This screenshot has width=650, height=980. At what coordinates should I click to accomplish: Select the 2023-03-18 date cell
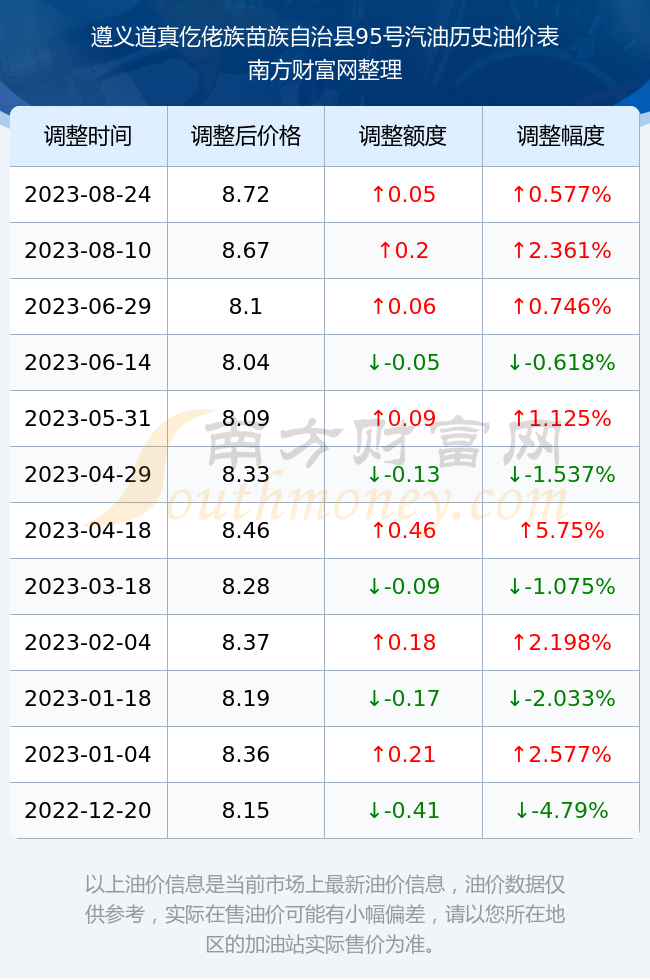tap(88, 586)
